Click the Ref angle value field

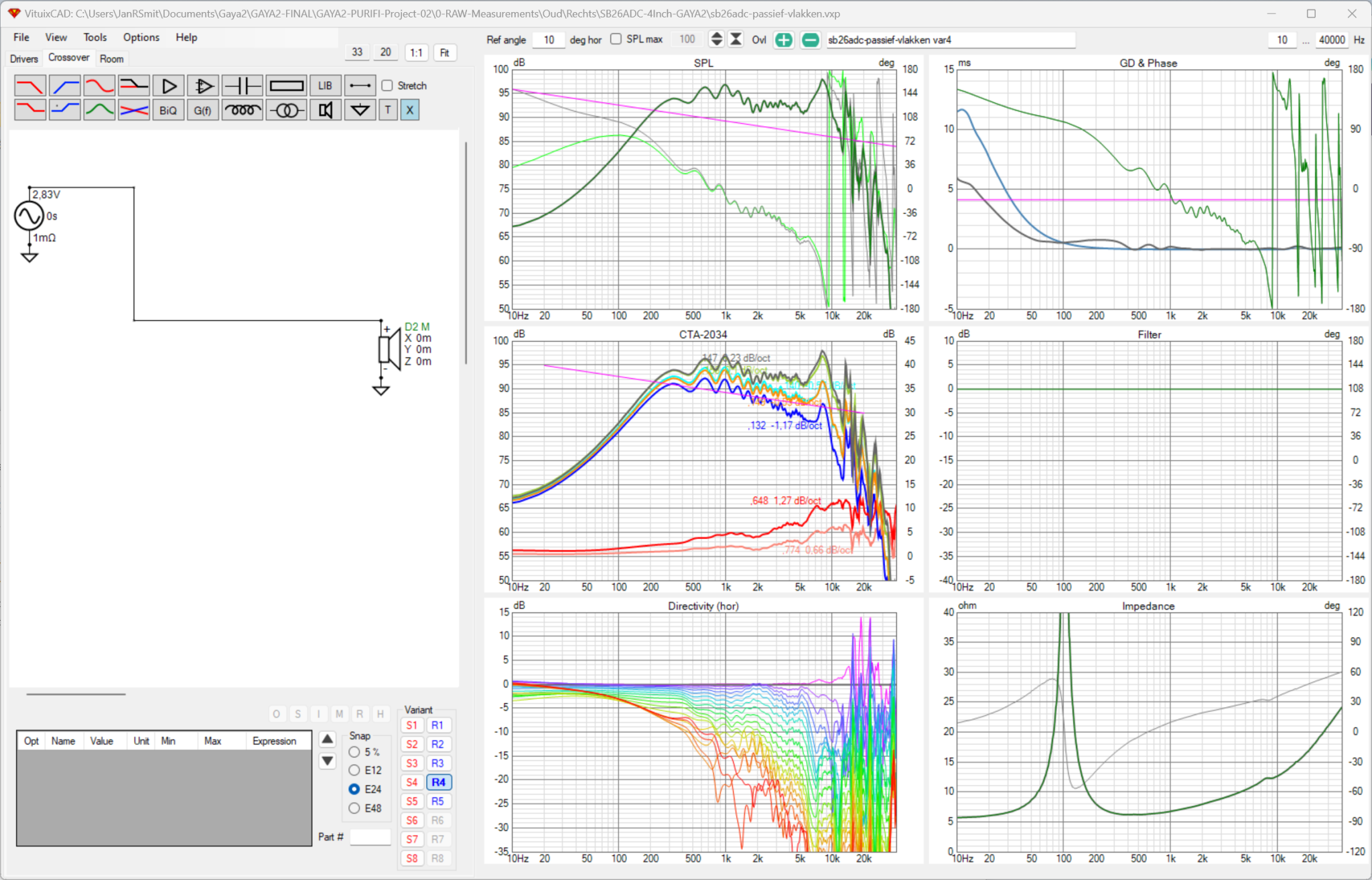coord(549,40)
